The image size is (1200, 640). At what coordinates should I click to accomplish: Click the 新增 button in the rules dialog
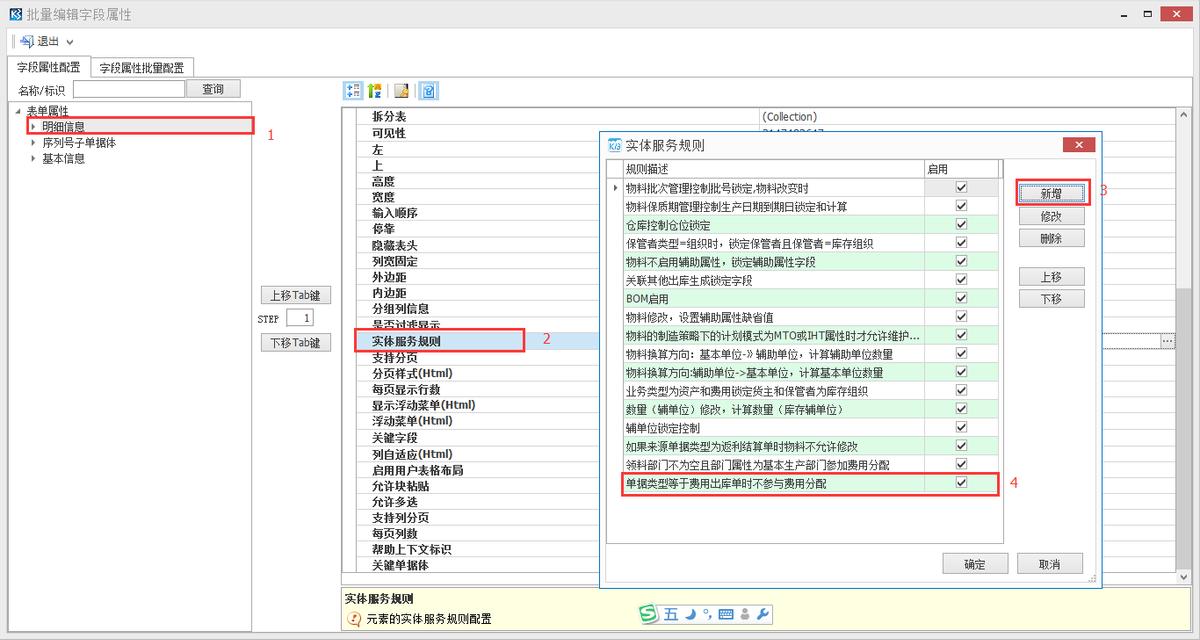1051,191
